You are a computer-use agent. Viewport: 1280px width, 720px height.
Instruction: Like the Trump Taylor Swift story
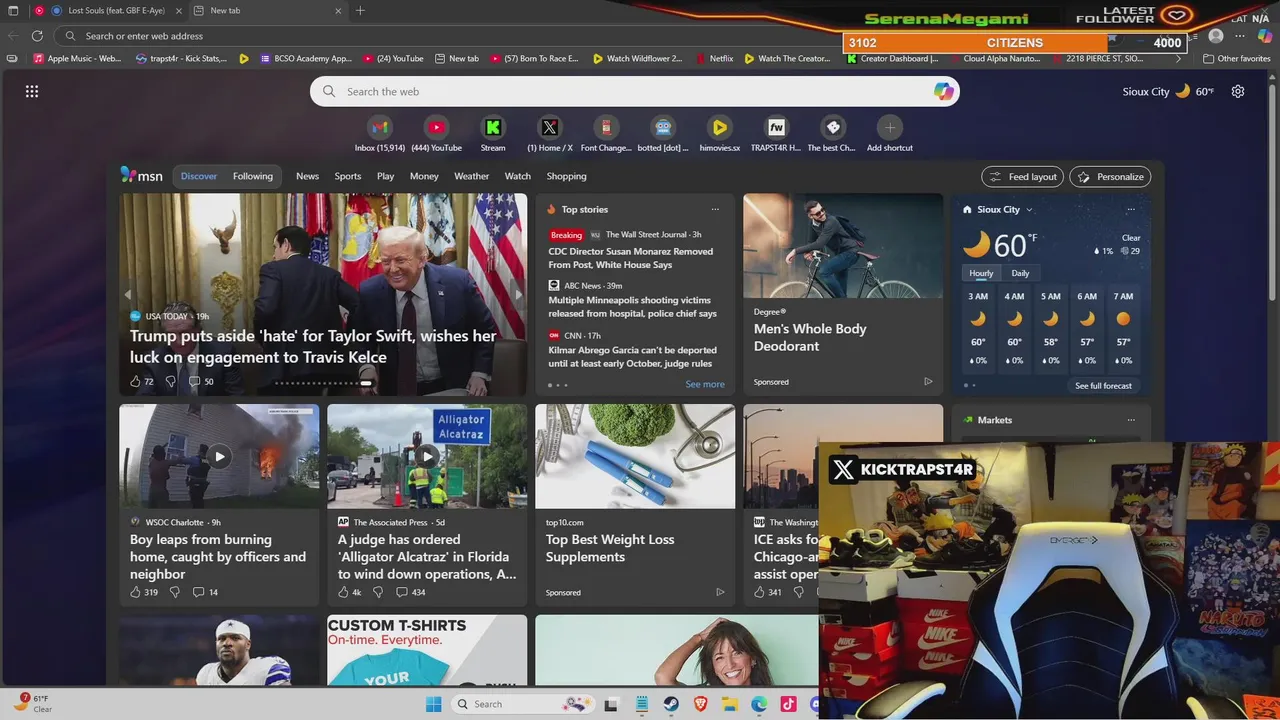pyautogui.click(x=135, y=381)
